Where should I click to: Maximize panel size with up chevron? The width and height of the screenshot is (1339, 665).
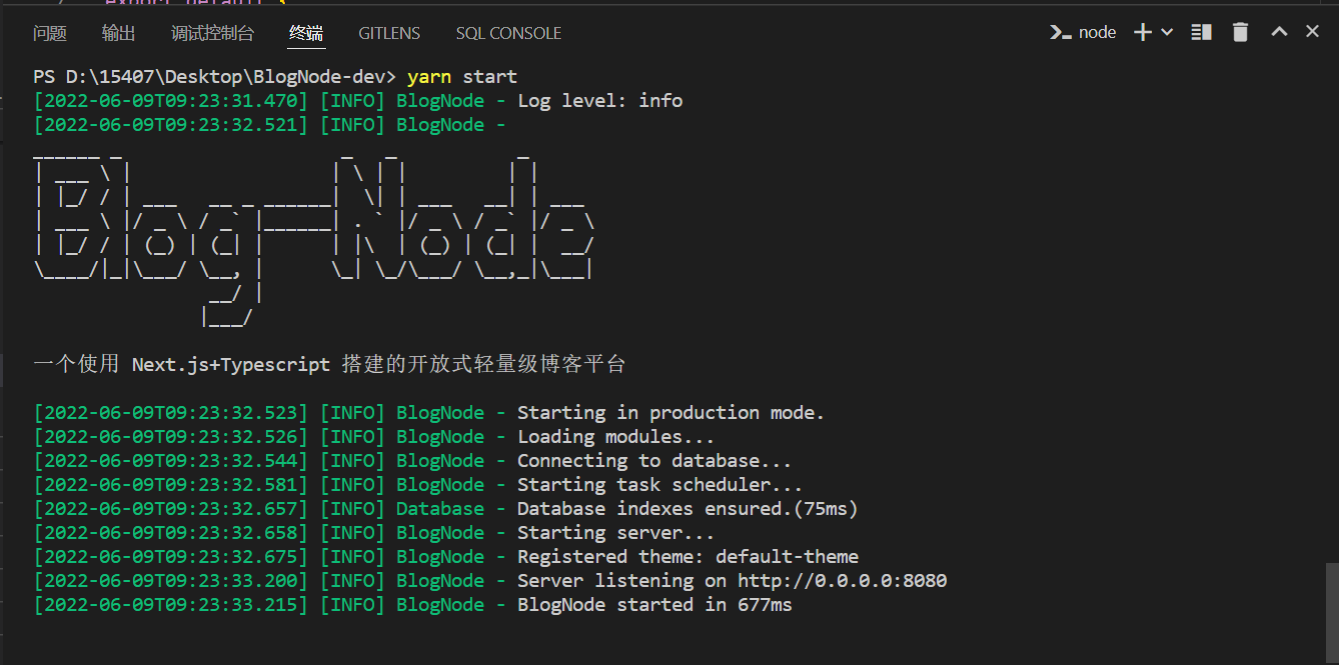1279,32
